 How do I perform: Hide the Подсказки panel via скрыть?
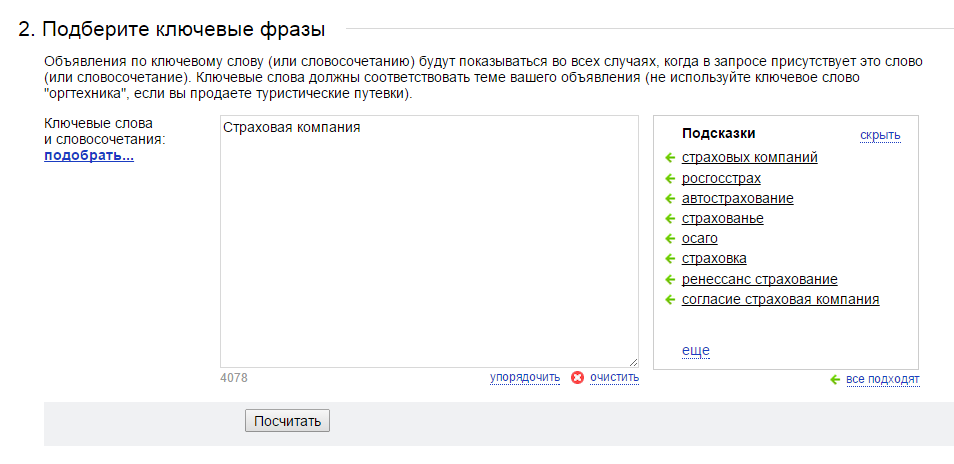point(880,135)
